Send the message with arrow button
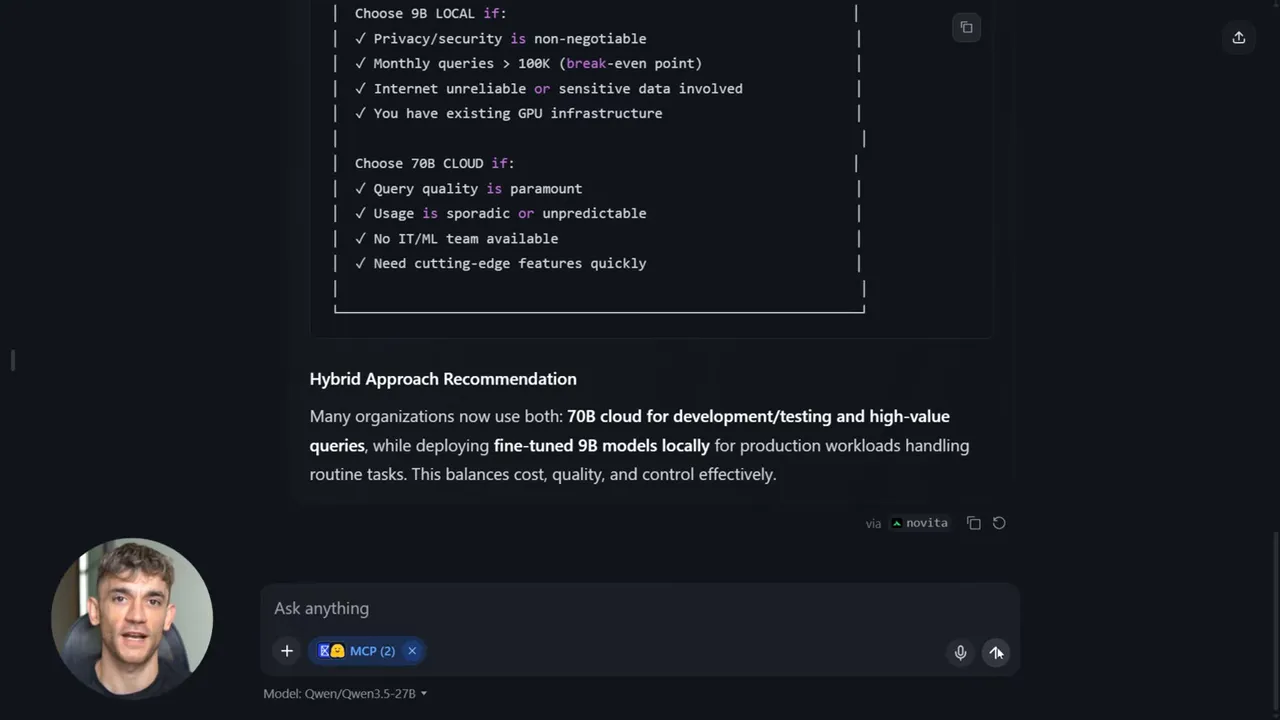 click(x=996, y=653)
